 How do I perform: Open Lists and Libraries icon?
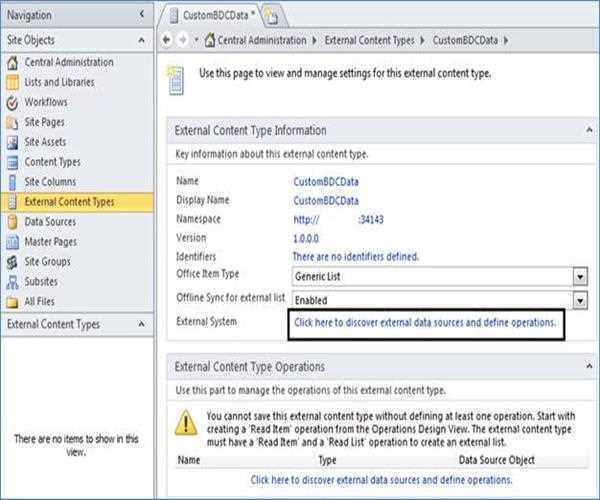(x=13, y=82)
